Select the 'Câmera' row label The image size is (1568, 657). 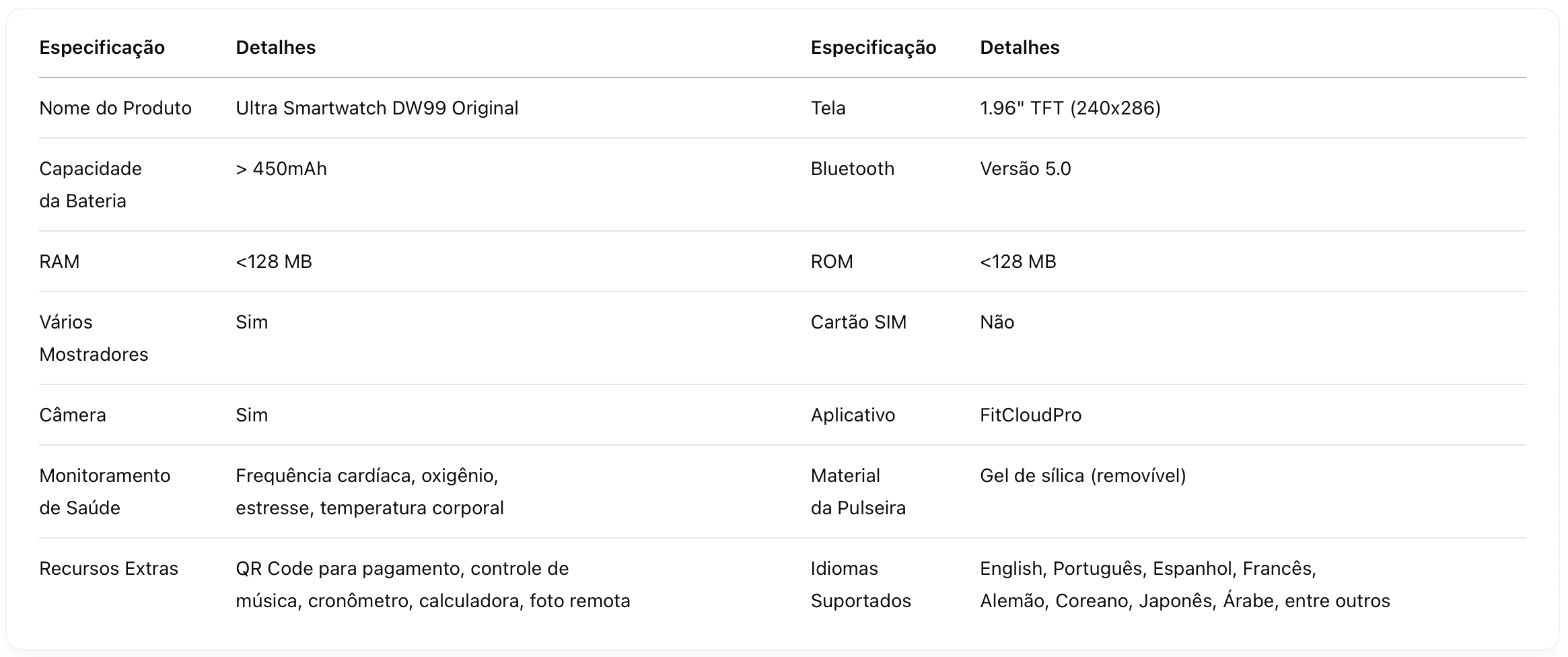point(73,415)
